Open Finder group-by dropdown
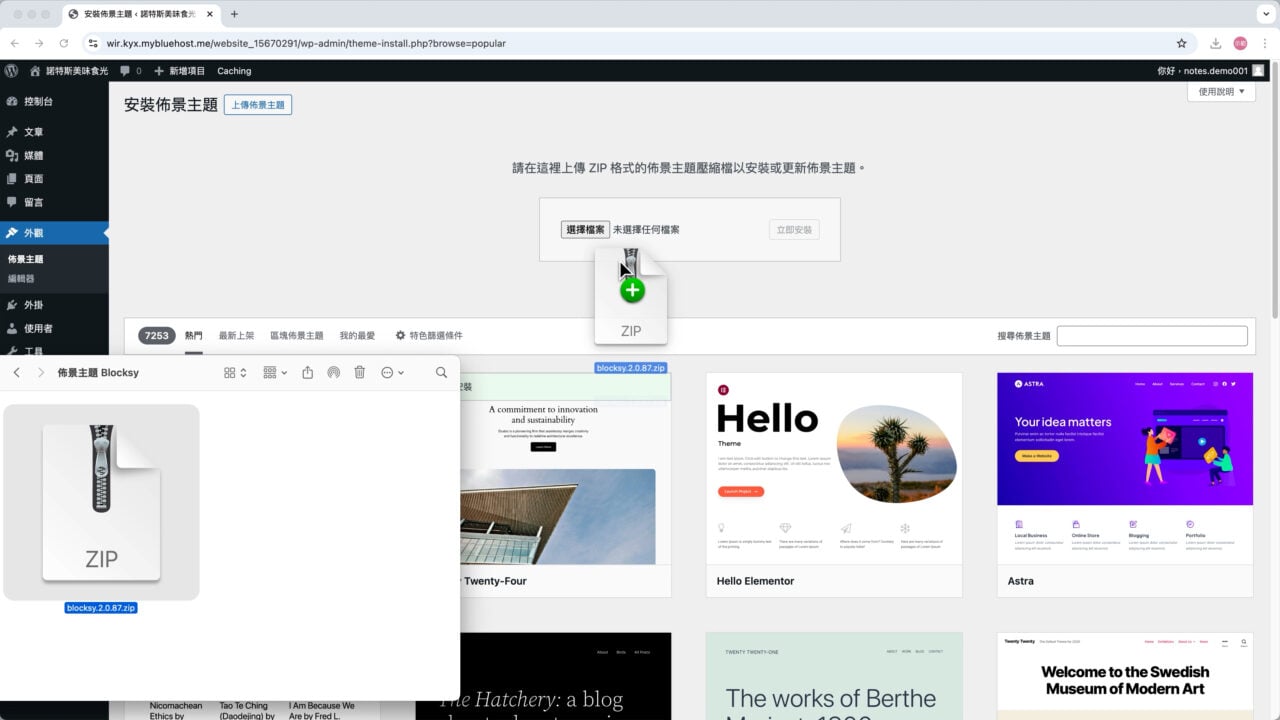The width and height of the screenshot is (1280, 720). pyautogui.click(x=275, y=372)
